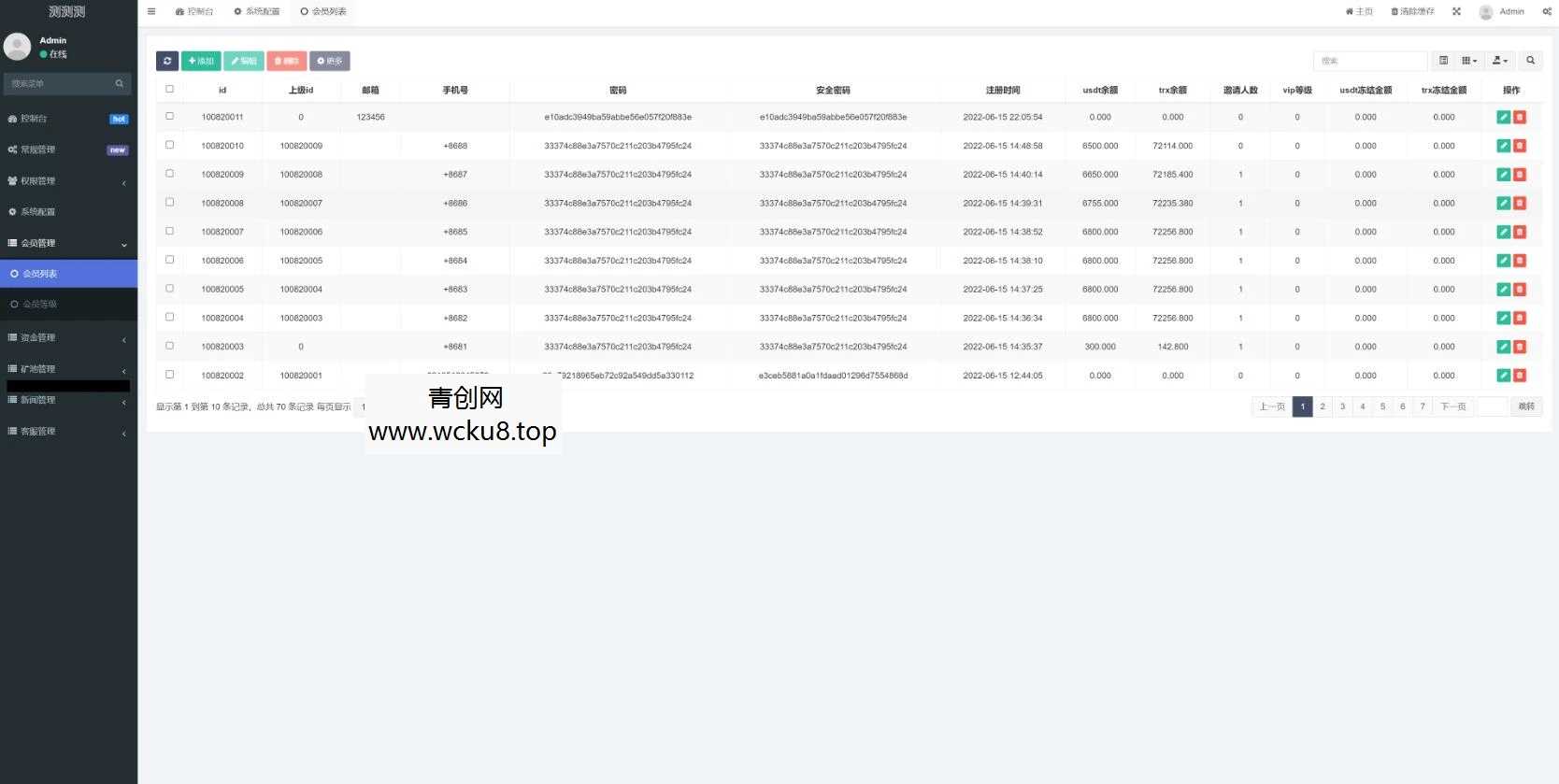Click the red 删除 toolbar button
This screenshot has width=1559, height=784.
click(x=286, y=61)
